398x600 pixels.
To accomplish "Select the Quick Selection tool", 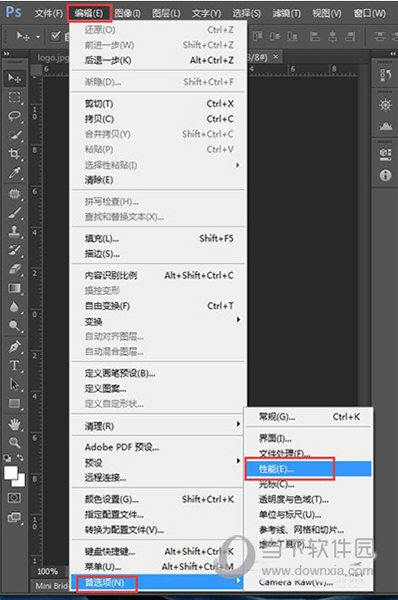I will [15, 135].
